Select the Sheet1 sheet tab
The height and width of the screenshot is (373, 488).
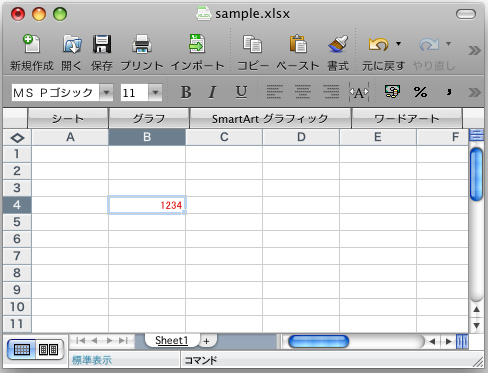tap(172, 340)
